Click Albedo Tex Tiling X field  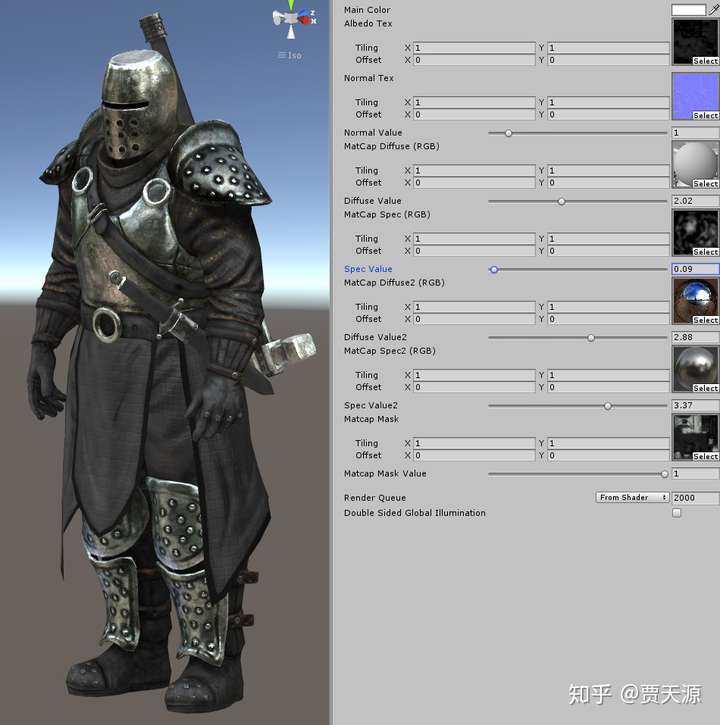474,48
